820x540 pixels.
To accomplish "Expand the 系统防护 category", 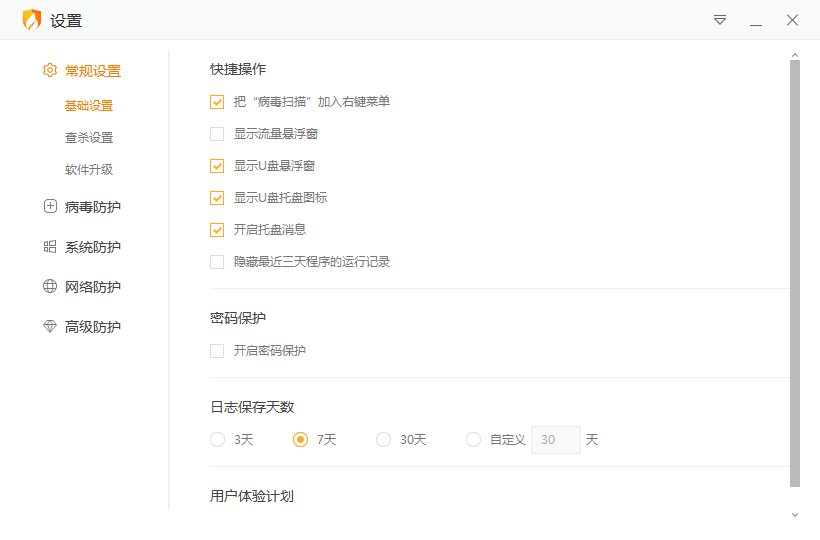I will [93, 247].
